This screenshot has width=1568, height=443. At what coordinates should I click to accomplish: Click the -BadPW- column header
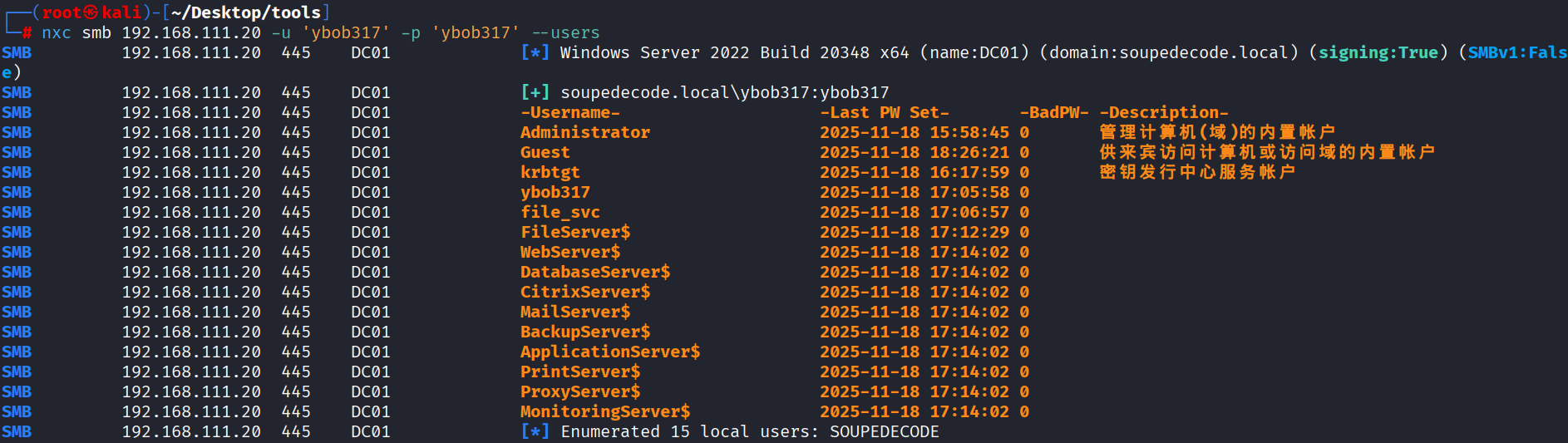point(1054,112)
